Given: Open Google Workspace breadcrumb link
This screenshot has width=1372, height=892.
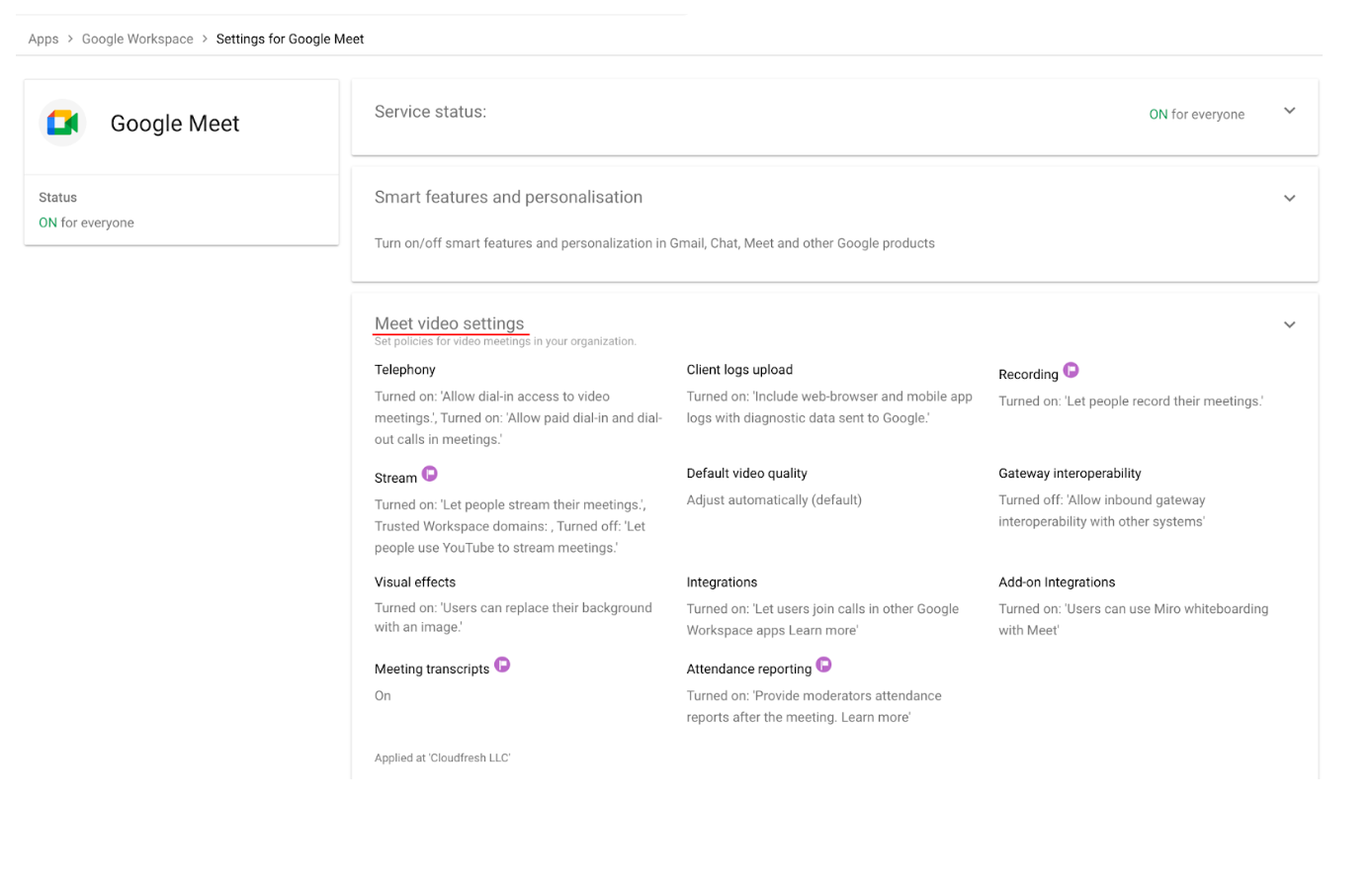Looking at the screenshot, I should 137,39.
